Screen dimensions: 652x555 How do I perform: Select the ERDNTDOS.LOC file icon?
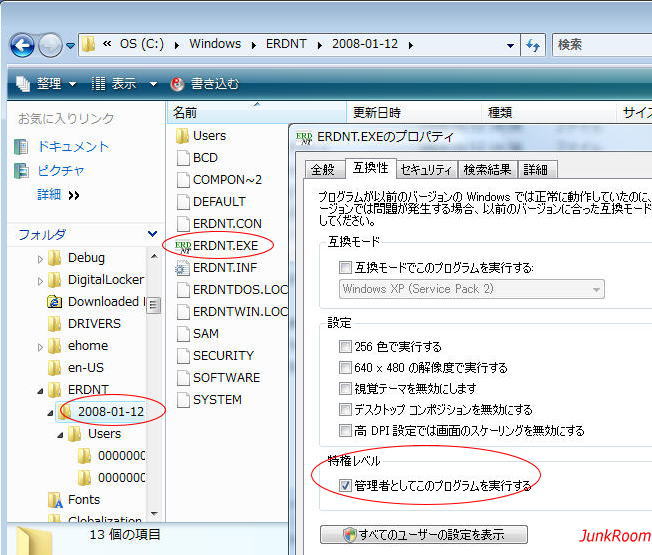point(183,290)
